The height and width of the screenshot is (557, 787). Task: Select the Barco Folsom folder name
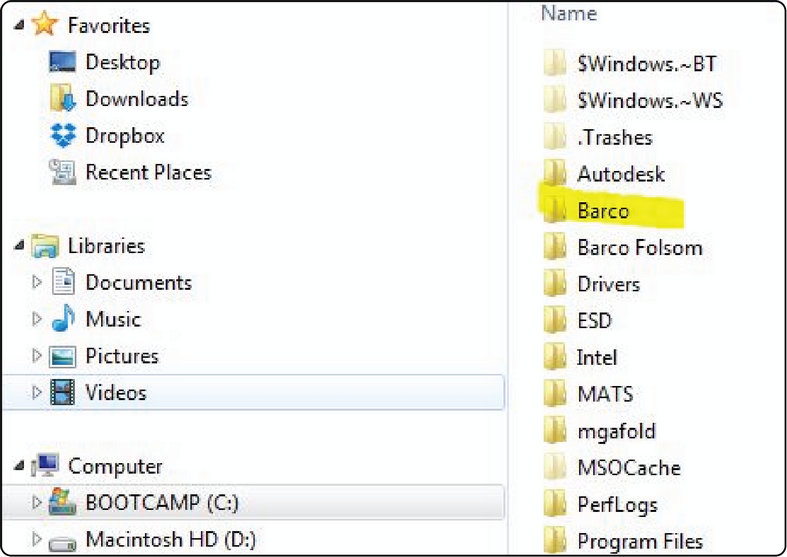tap(640, 247)
